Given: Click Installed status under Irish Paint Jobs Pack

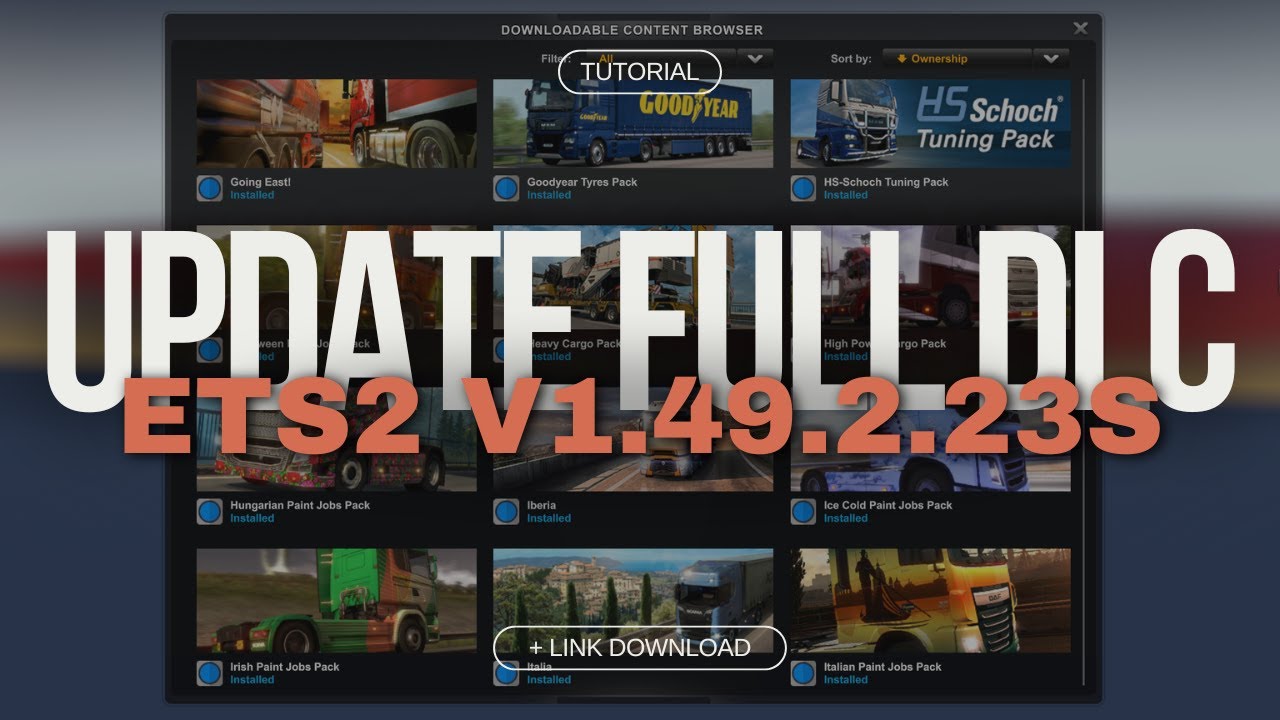Looking at the screenshot, I should pyautogui.click(x=252, y=680).
